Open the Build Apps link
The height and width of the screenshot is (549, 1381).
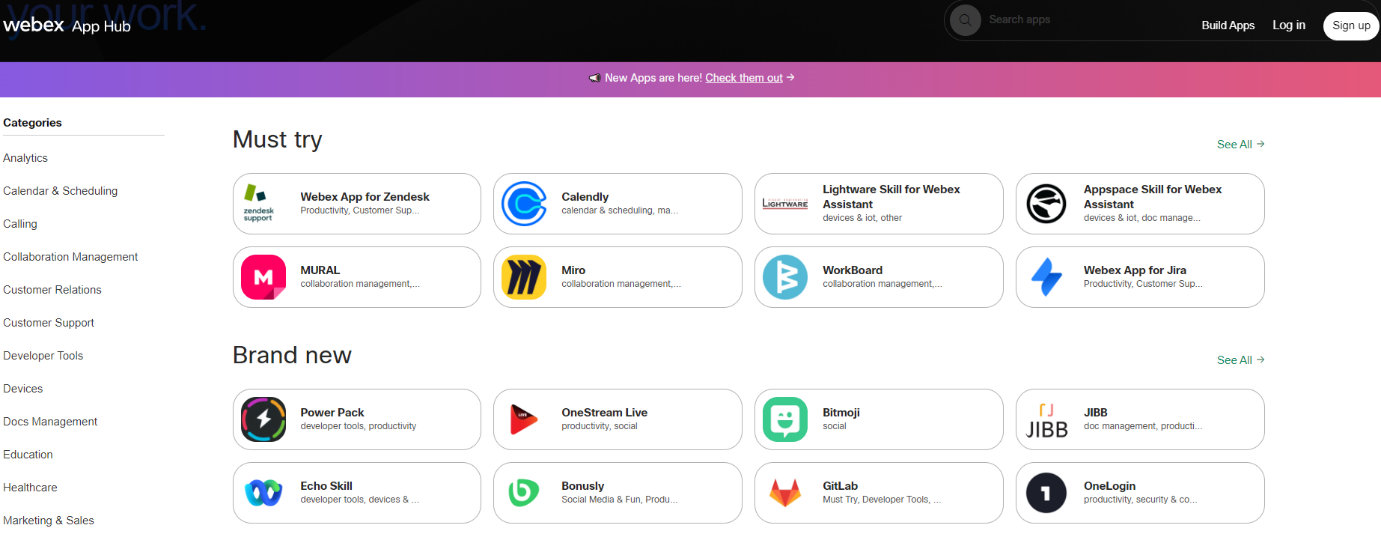[x=1227, y=26]
